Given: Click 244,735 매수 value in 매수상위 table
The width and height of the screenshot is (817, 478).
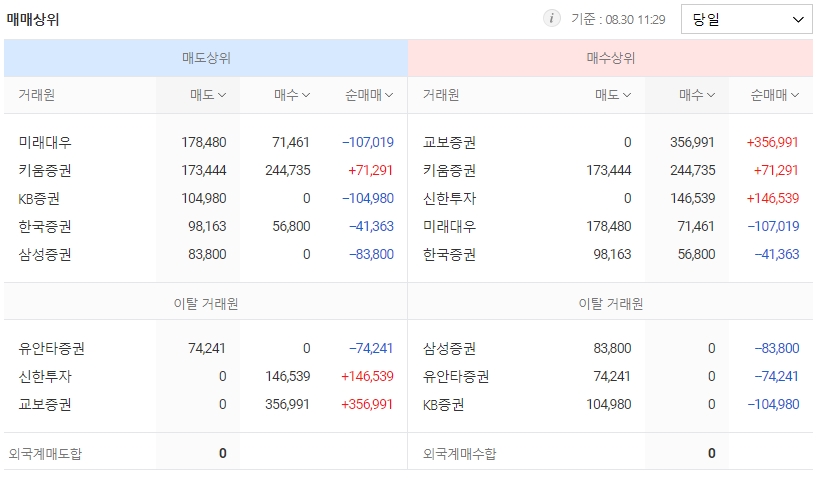Looking at the screenshot, I should tap(692, 170).
